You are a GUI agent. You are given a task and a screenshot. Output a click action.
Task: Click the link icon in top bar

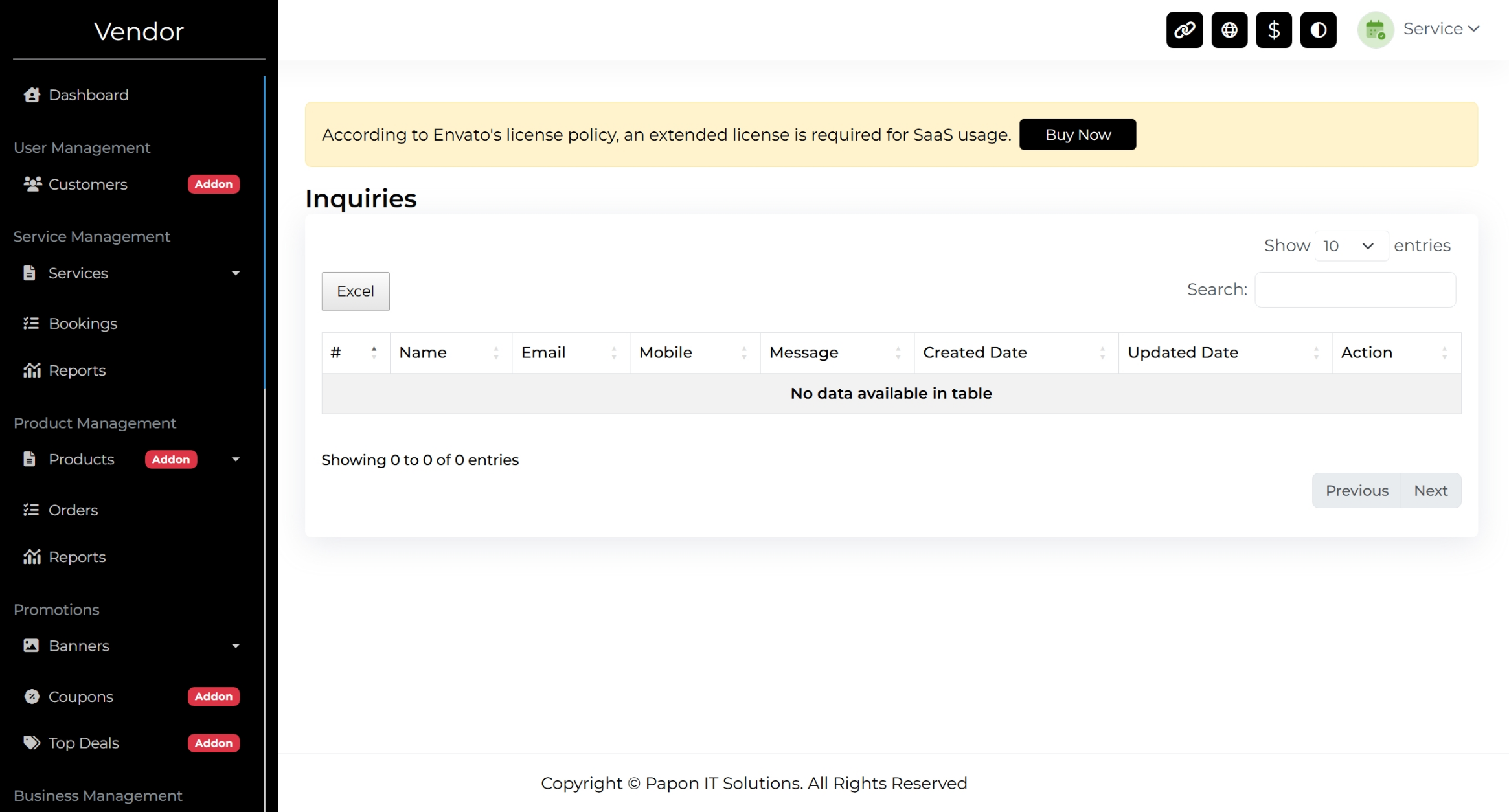(x=1185, y=30)
